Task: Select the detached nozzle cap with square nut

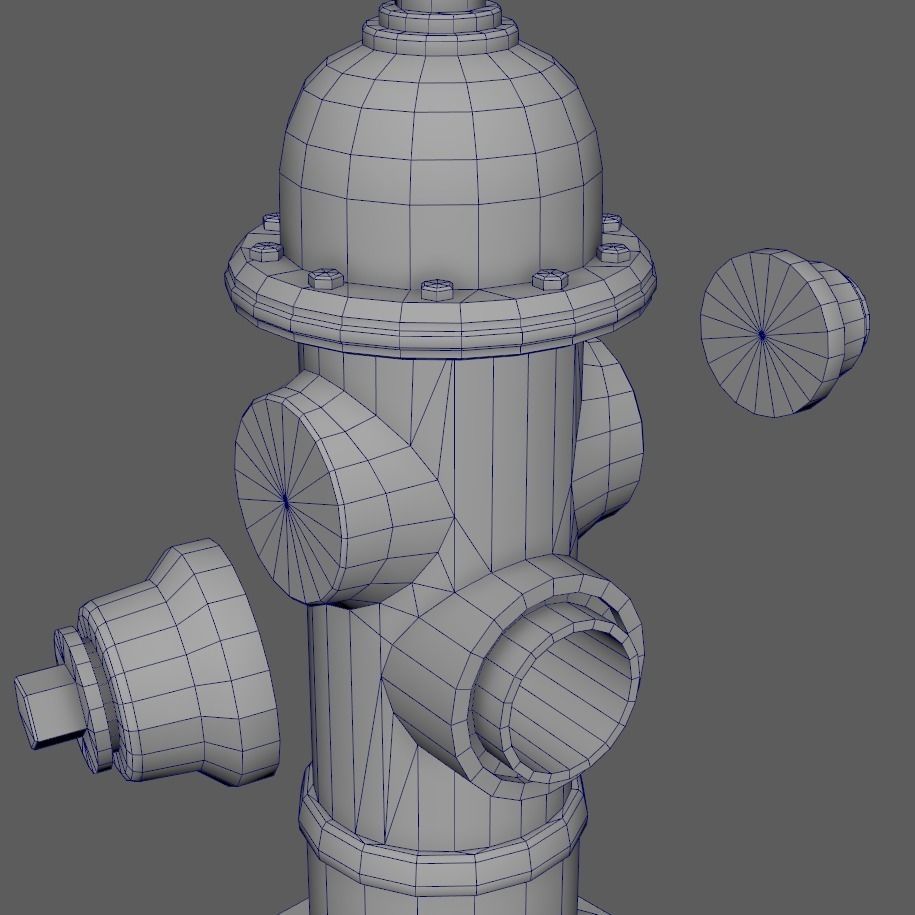Action: tap(147, 662)
